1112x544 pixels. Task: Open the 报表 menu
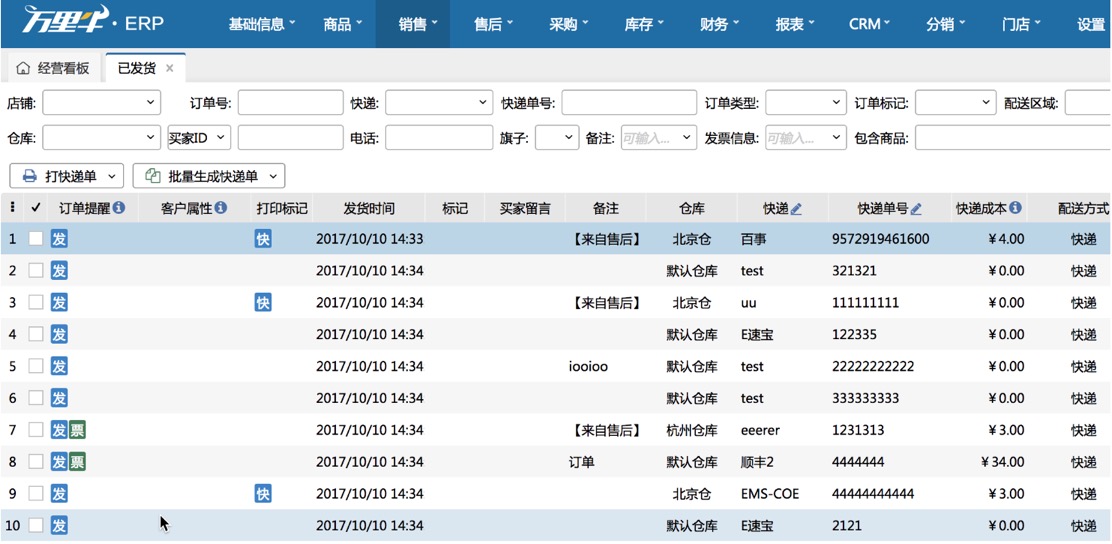[795, 24]
